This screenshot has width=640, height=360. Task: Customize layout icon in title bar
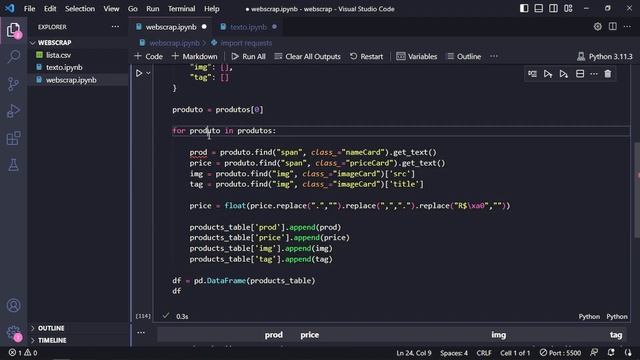(x=568, y=9)
